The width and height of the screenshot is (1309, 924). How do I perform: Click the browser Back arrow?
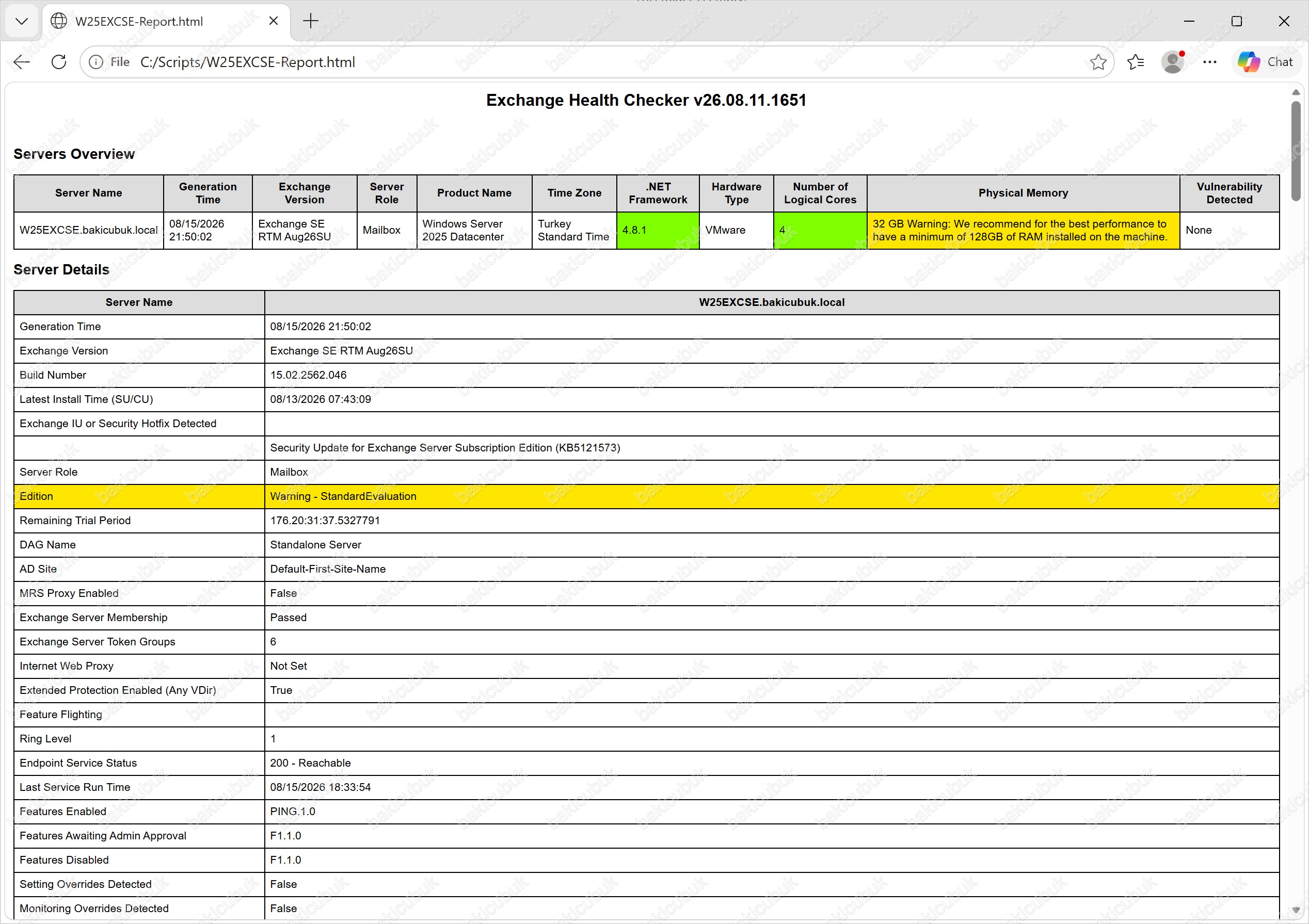(22, 62)
